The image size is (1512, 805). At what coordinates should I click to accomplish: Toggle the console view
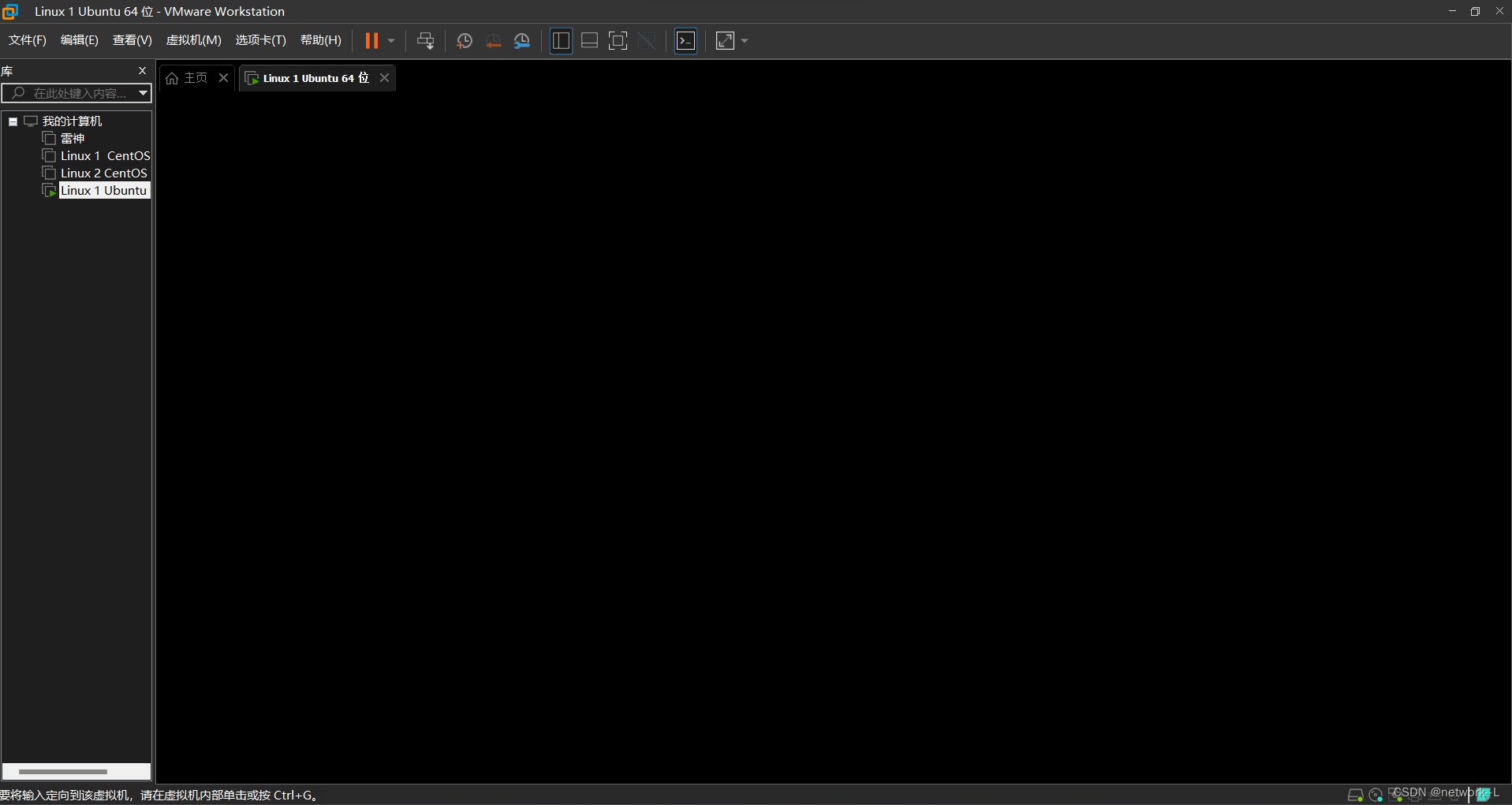[685, 40]
